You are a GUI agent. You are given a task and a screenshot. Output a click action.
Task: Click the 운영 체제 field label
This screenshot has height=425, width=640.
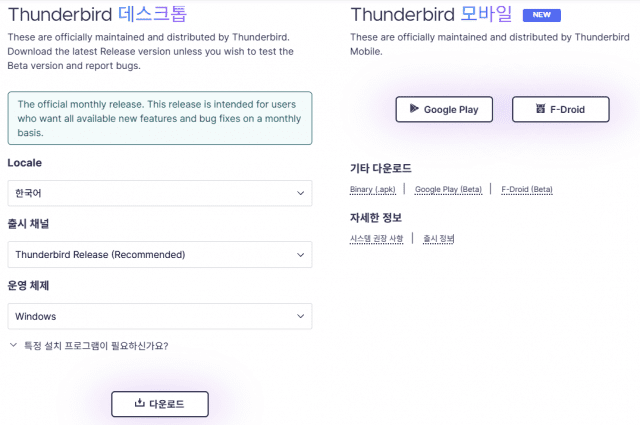click(28, 285)
